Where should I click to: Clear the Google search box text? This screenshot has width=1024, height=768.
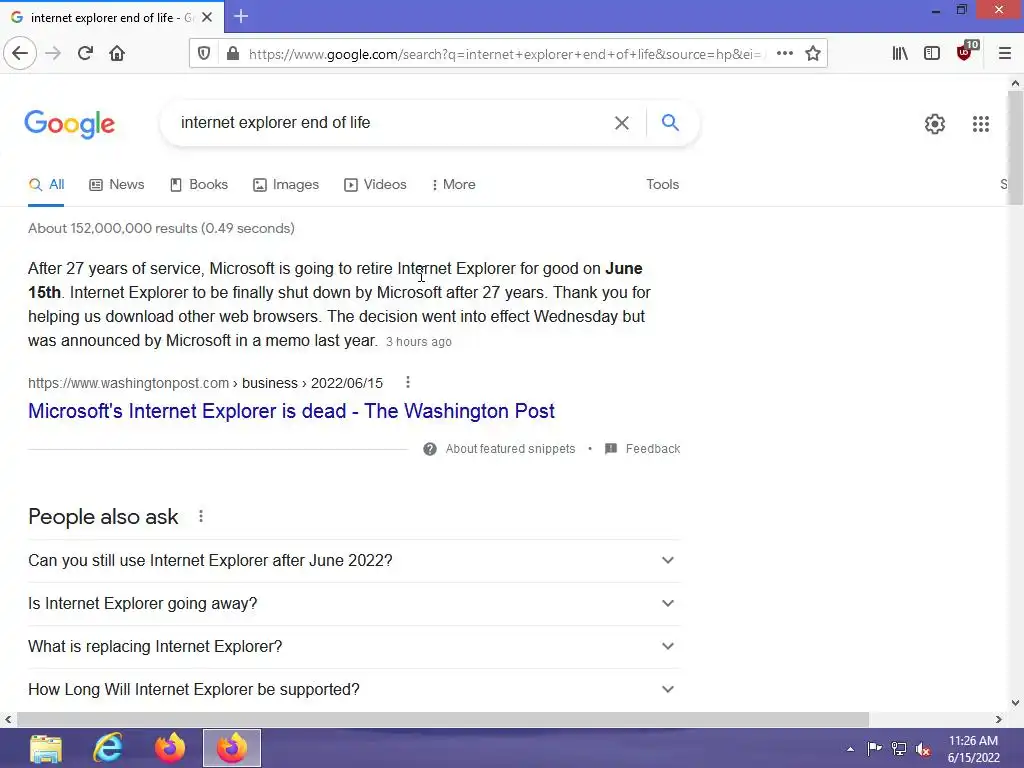[622, 123]
